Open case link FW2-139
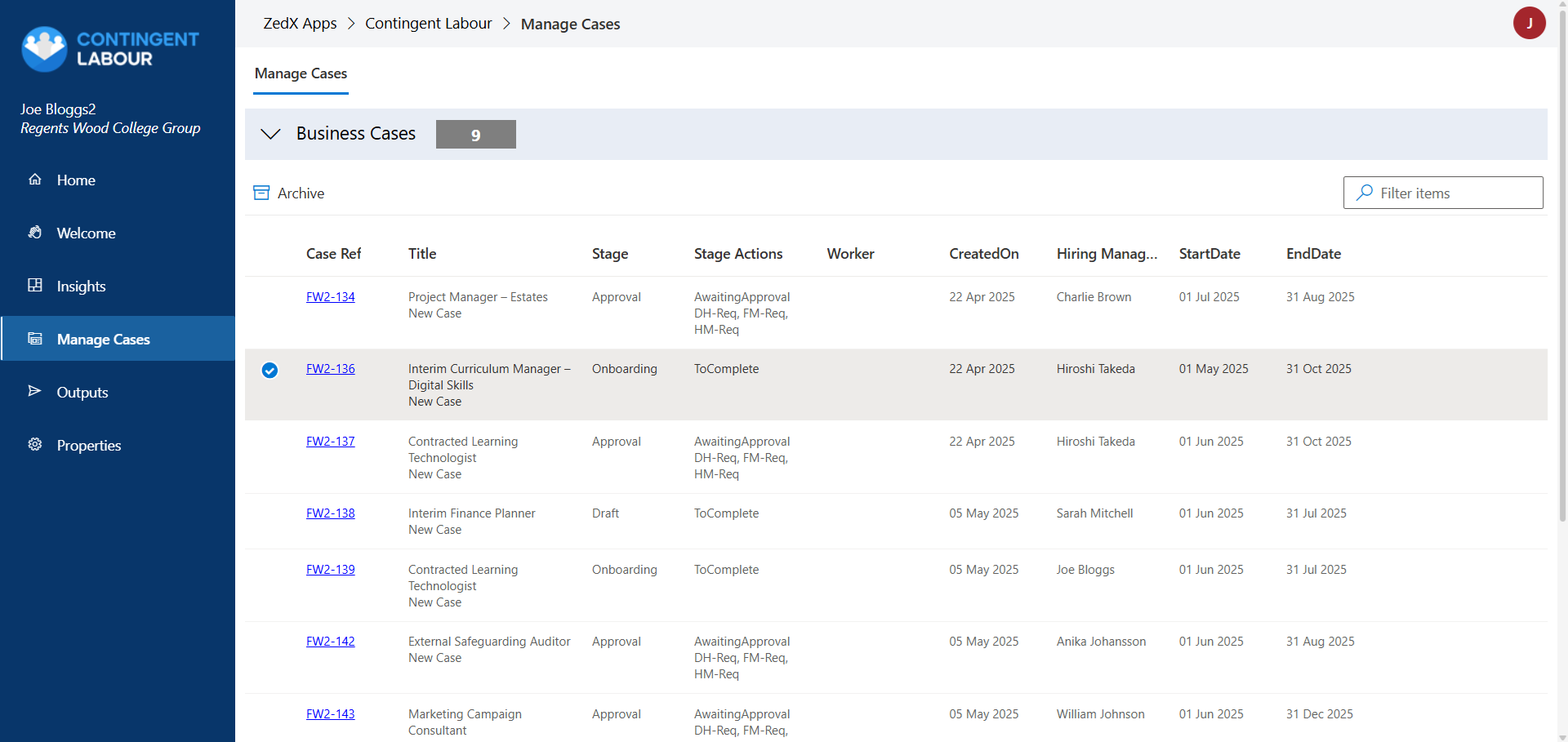 [x=331, y=570]
